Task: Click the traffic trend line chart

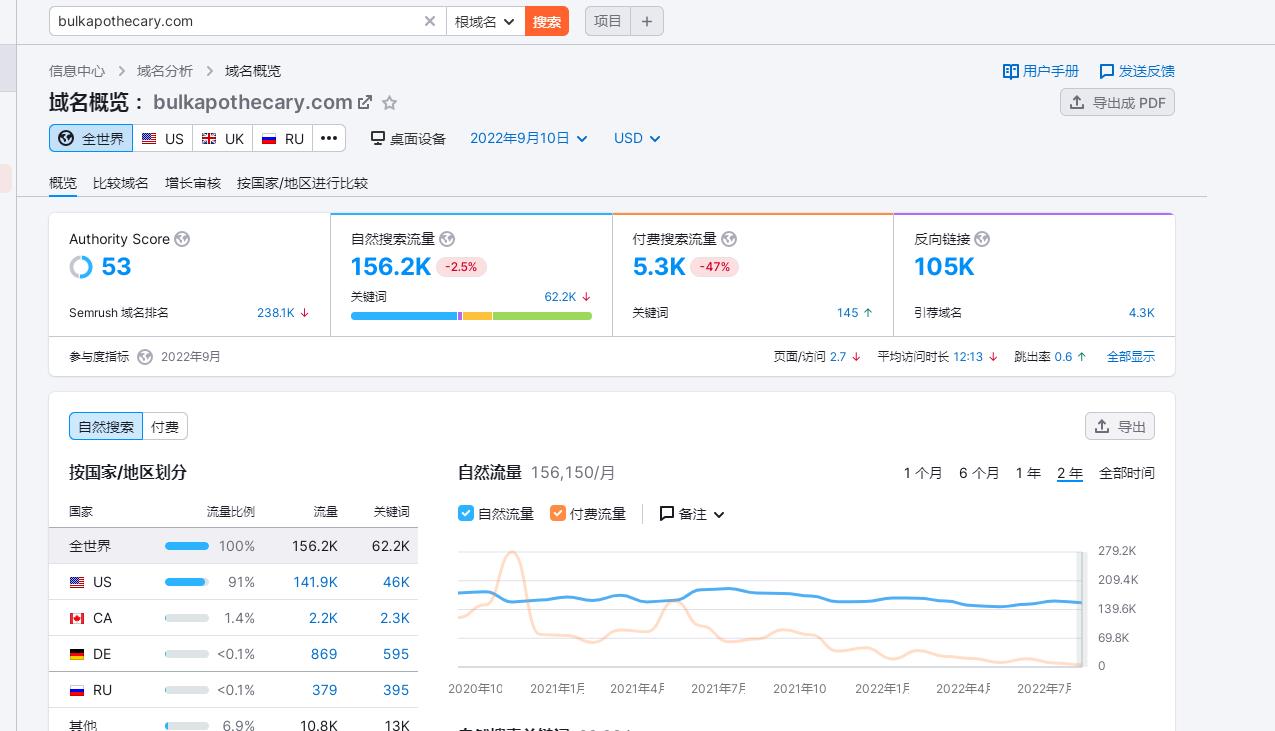Action: click(770, 608)
